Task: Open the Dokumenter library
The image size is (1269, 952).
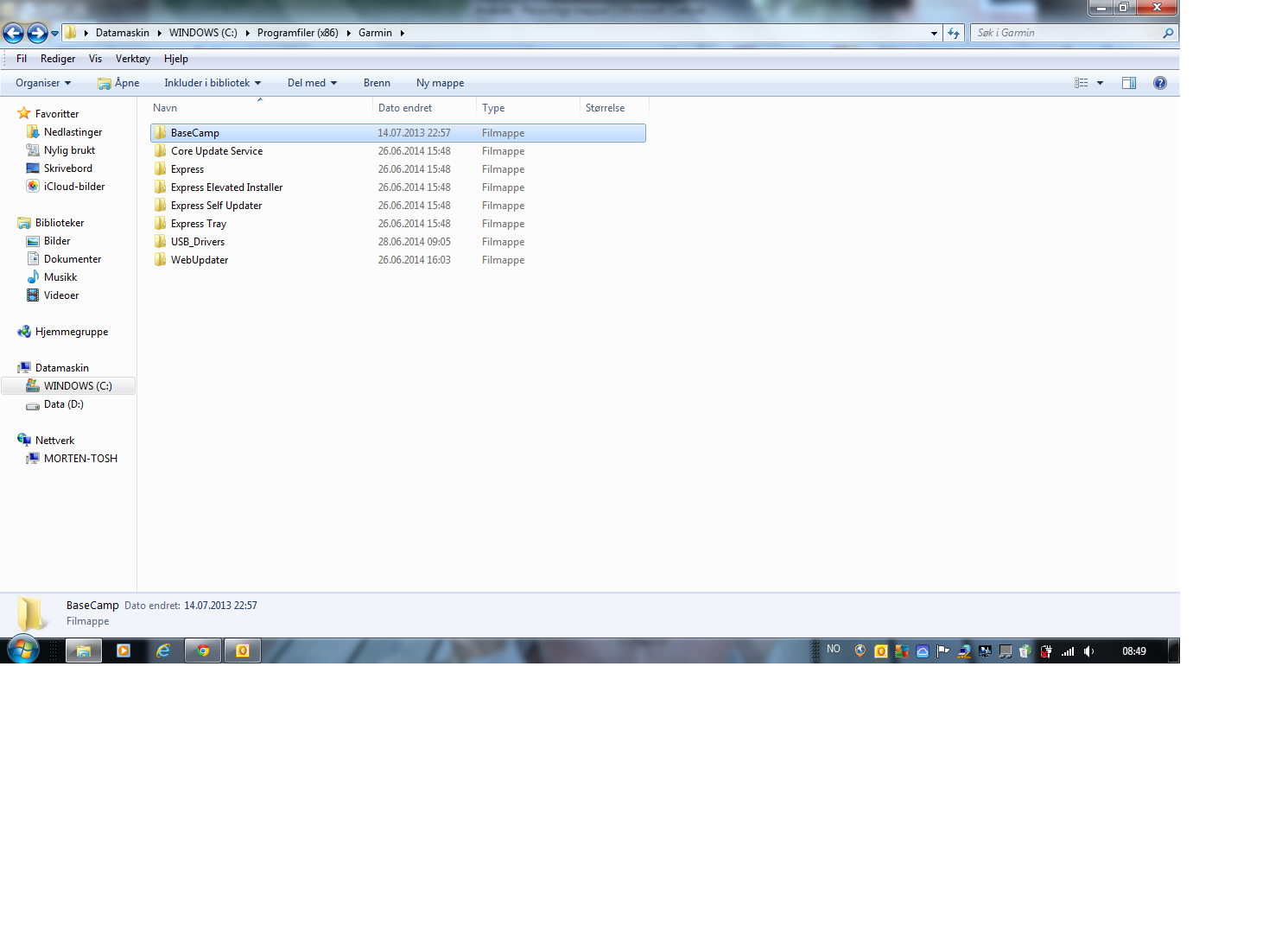Action: coord(73,259)
